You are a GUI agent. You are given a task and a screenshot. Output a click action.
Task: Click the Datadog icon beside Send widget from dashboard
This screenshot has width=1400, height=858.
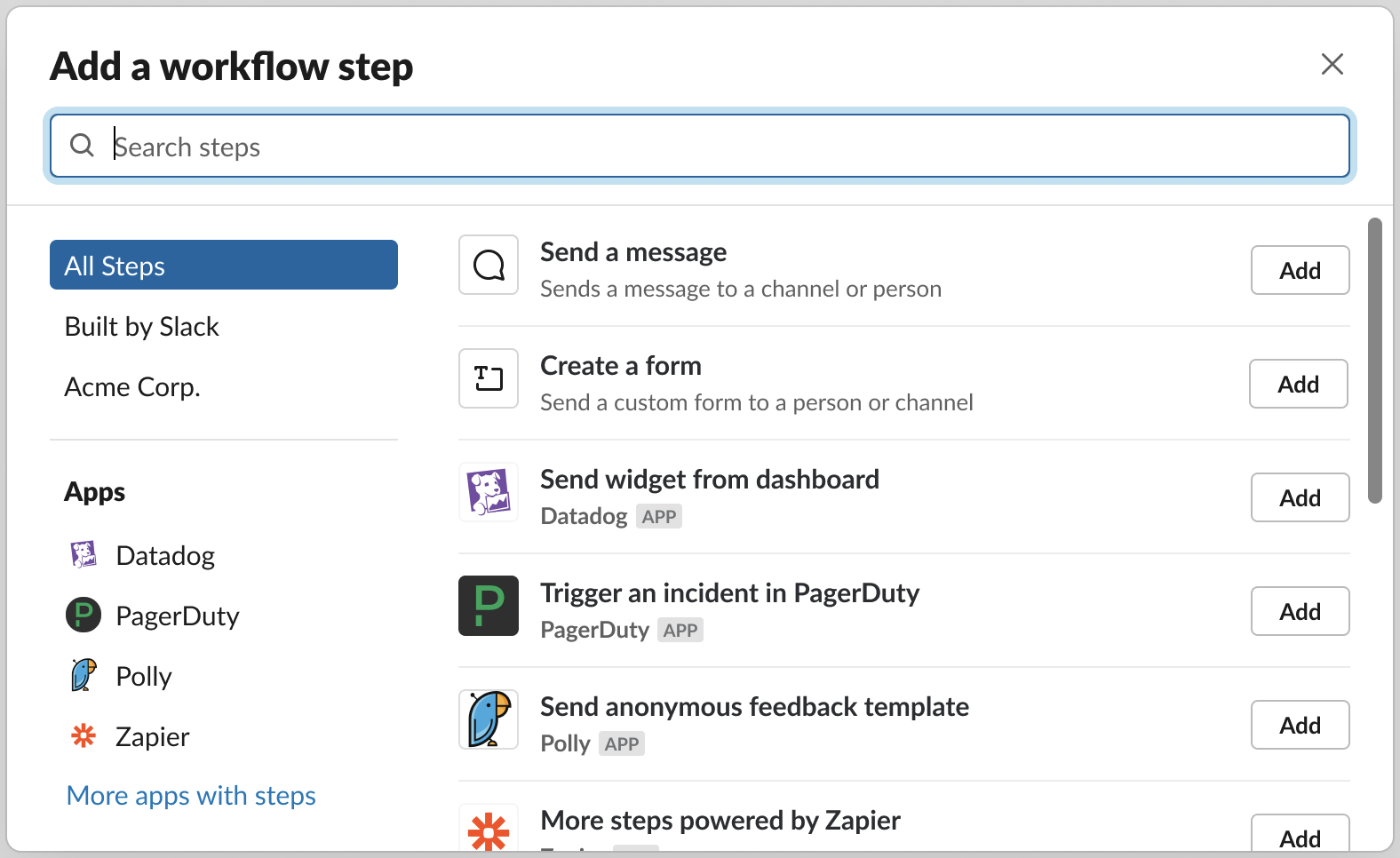coord(489,492)
